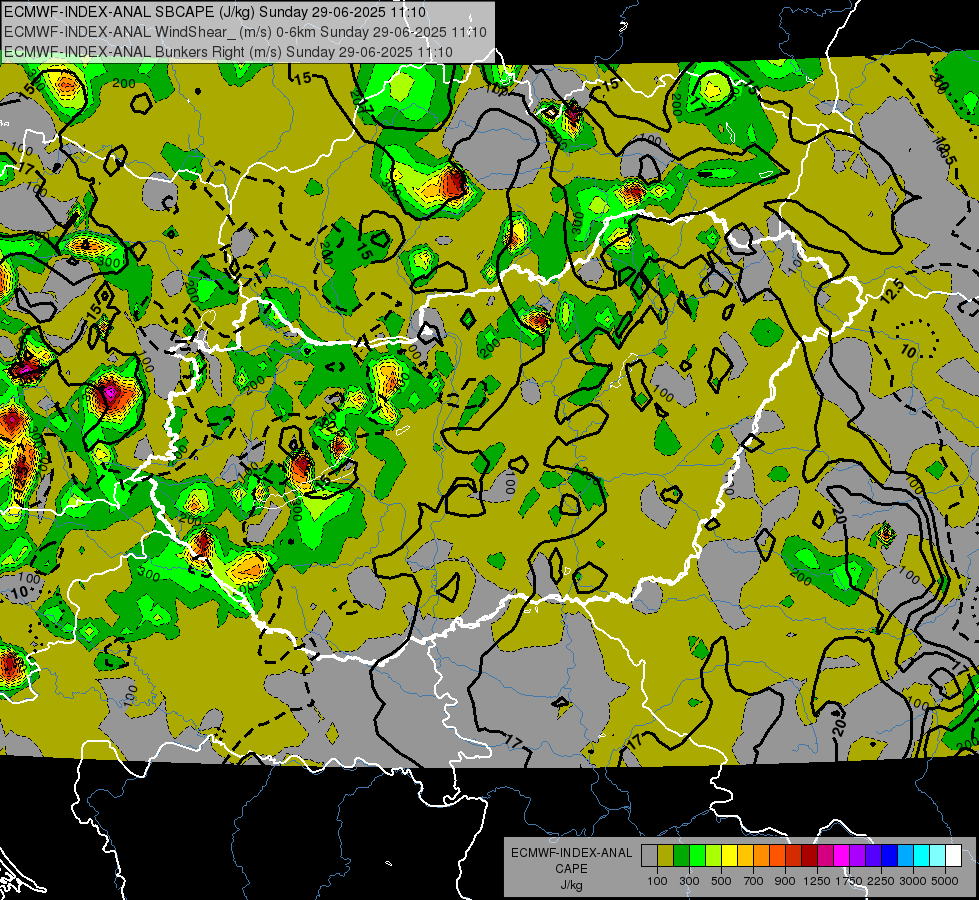Select the pure blue legend swatch

890,856
